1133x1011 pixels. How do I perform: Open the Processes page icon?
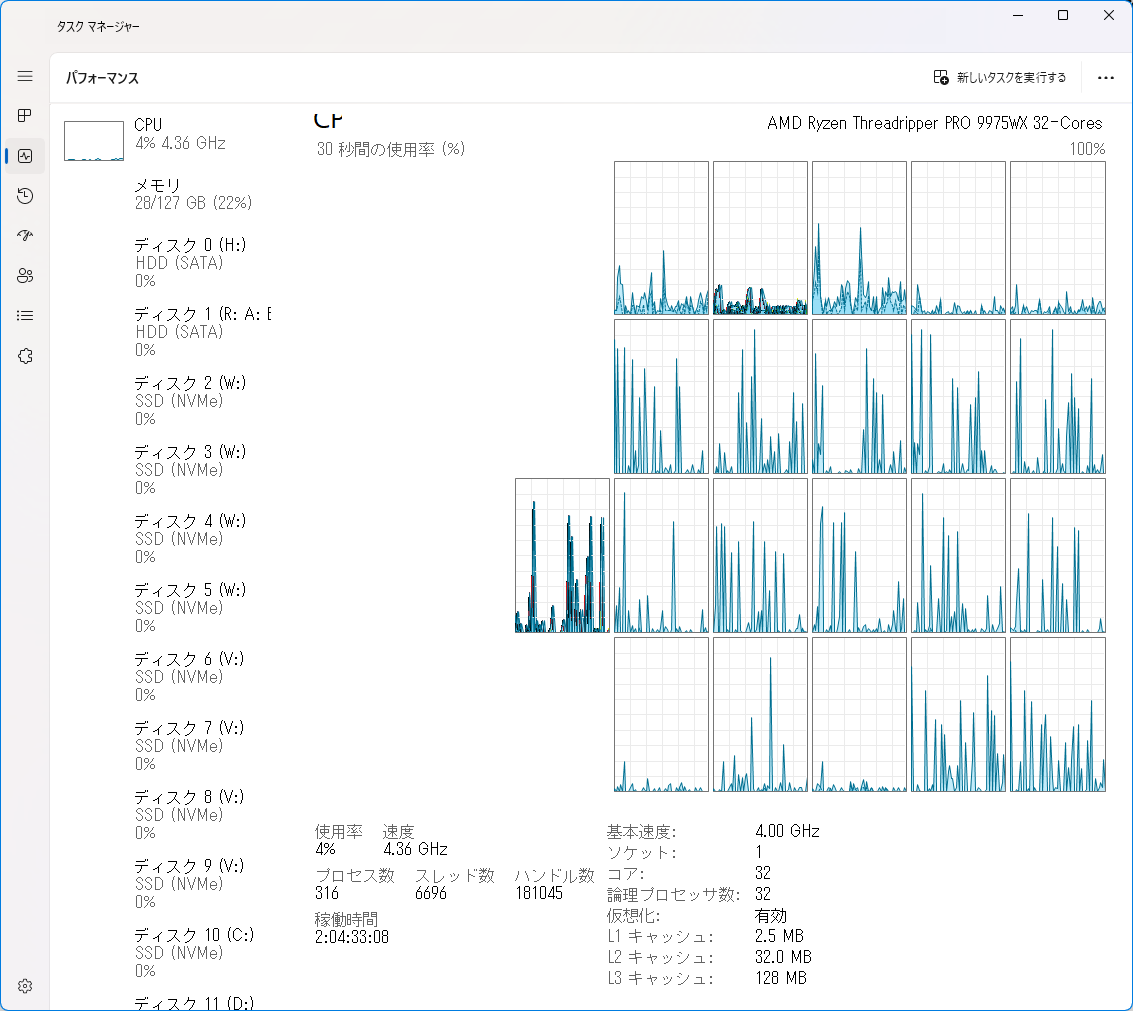tap(25, 116)
